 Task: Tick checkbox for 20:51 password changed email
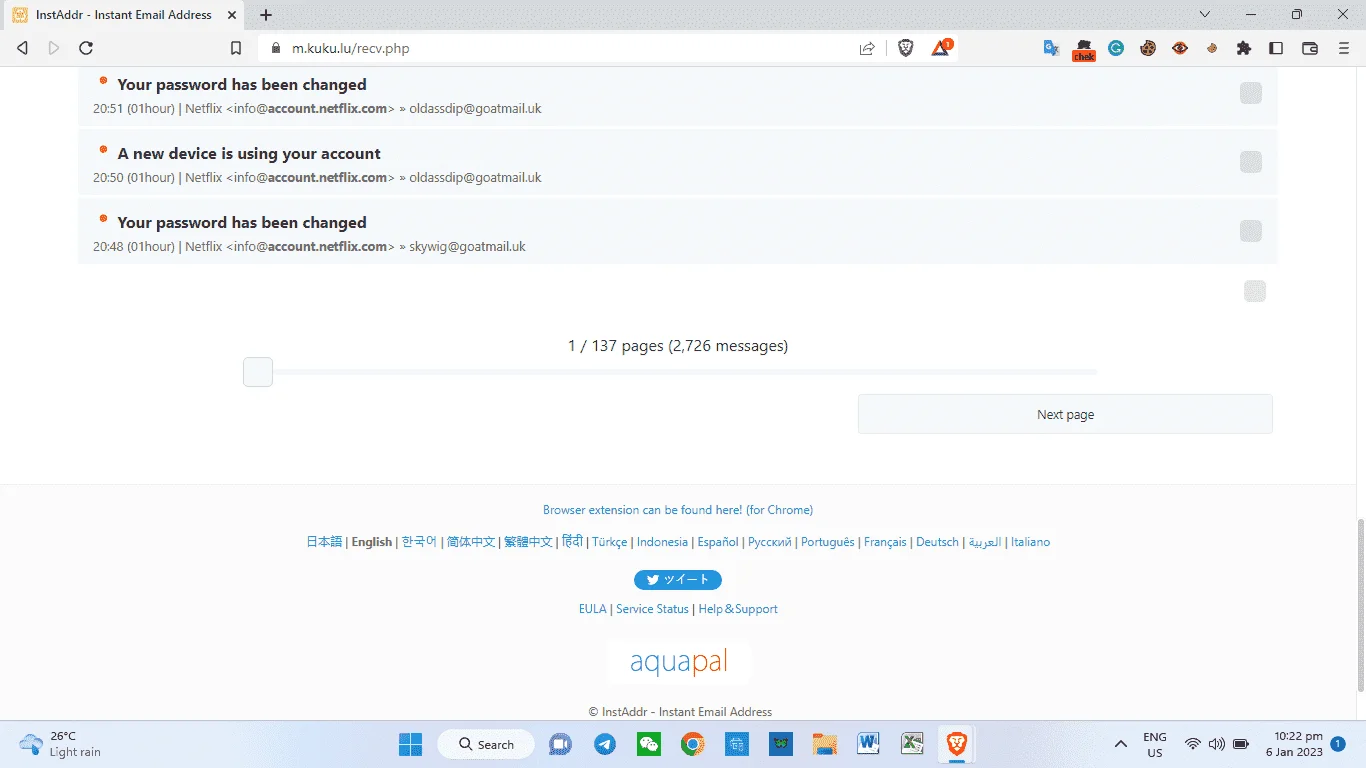coord(1251,93)
